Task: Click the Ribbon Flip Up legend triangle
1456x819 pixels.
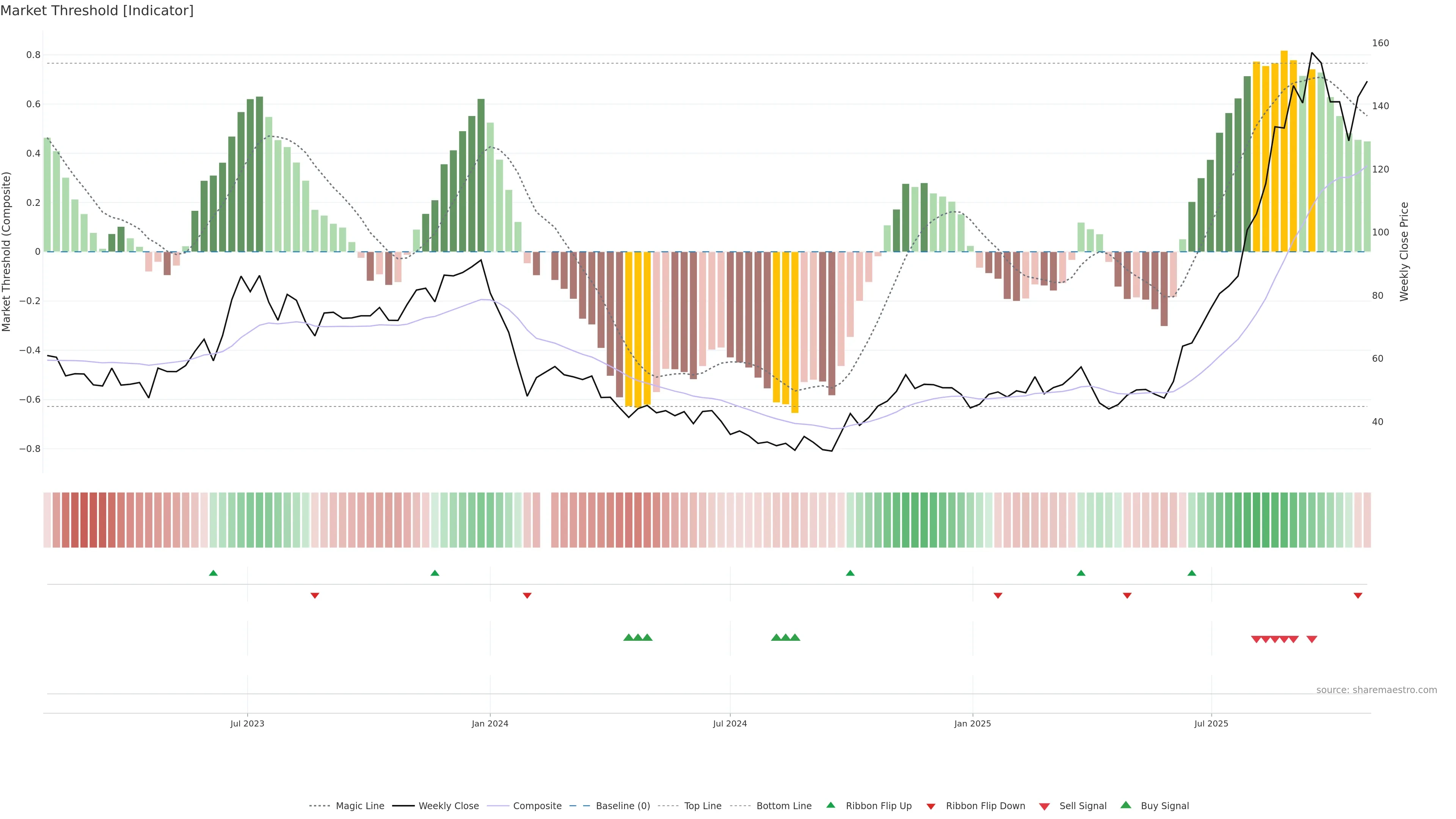Action: click(x=830, y=805)
